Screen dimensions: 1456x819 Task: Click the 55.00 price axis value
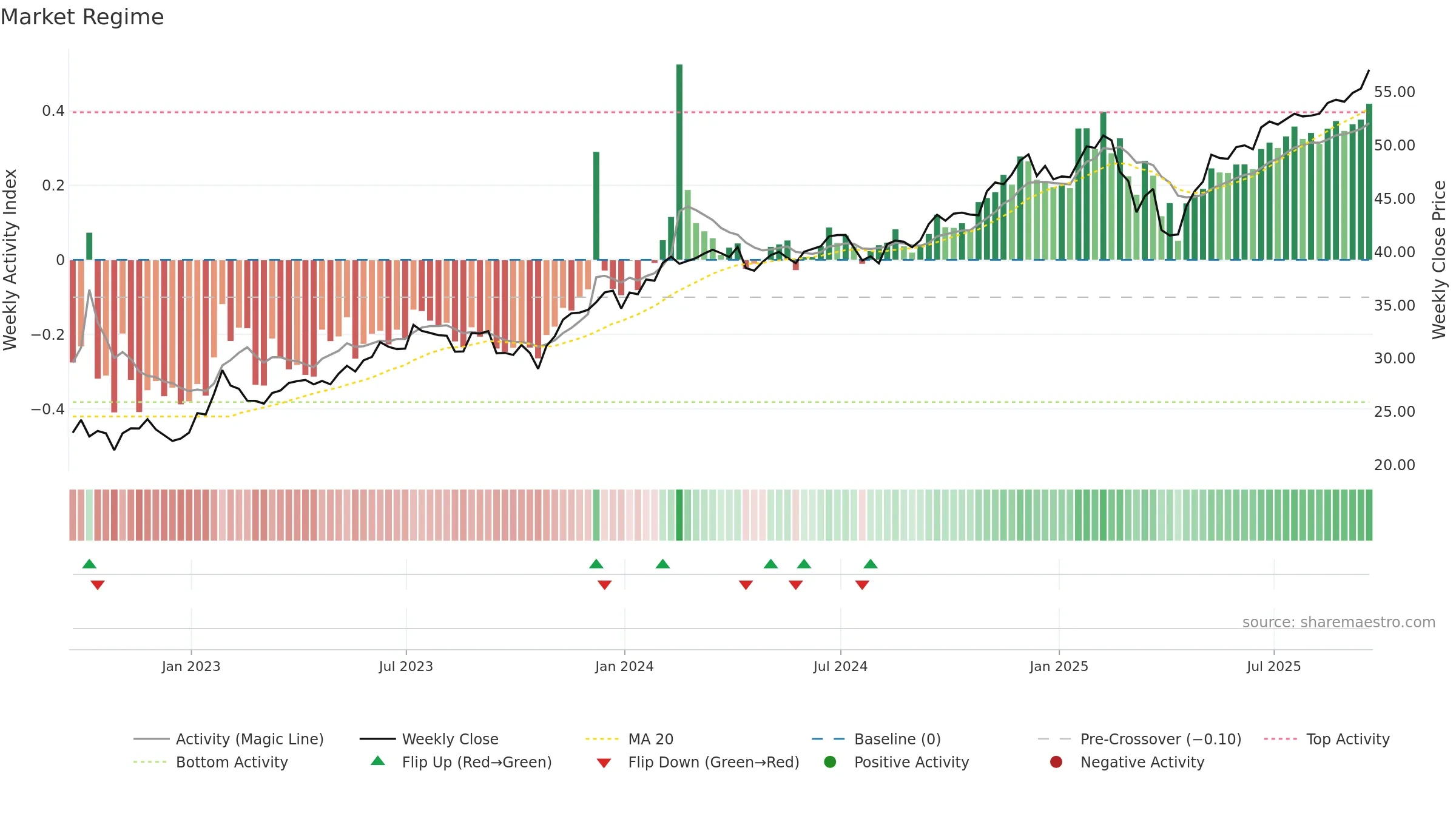point(1395,92)
